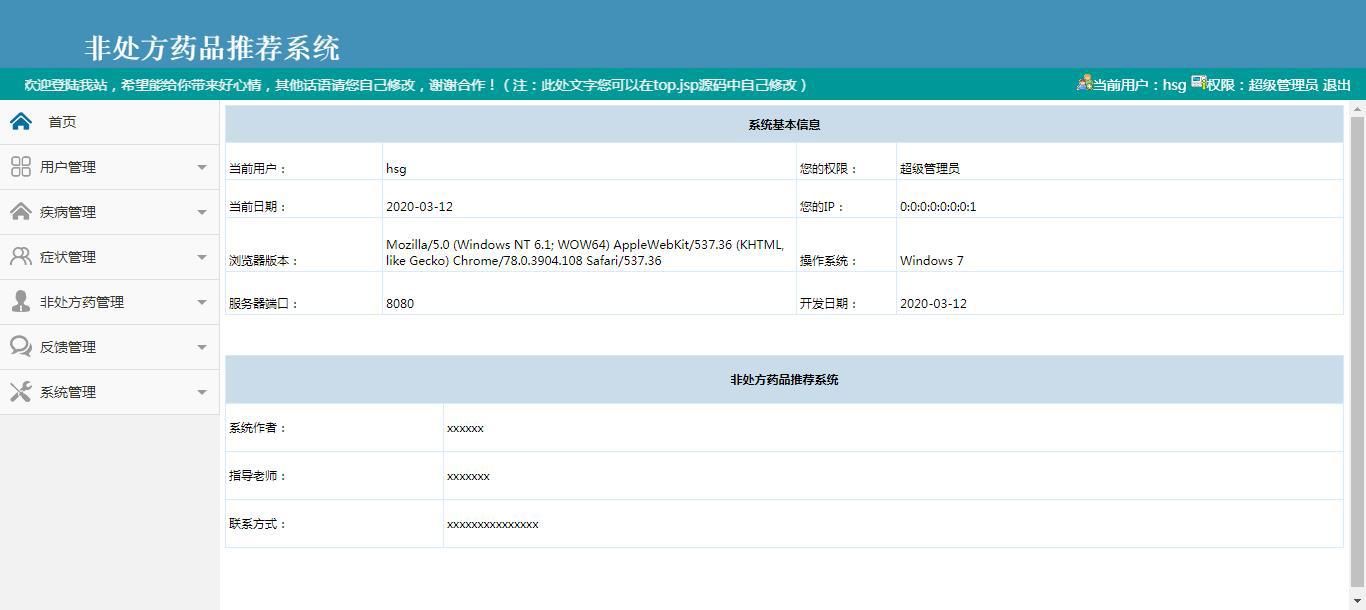This screenshot has height=610, width=1366.
Task: Expand the 用户管理 dropdown arrow
Action: [202, 167]
